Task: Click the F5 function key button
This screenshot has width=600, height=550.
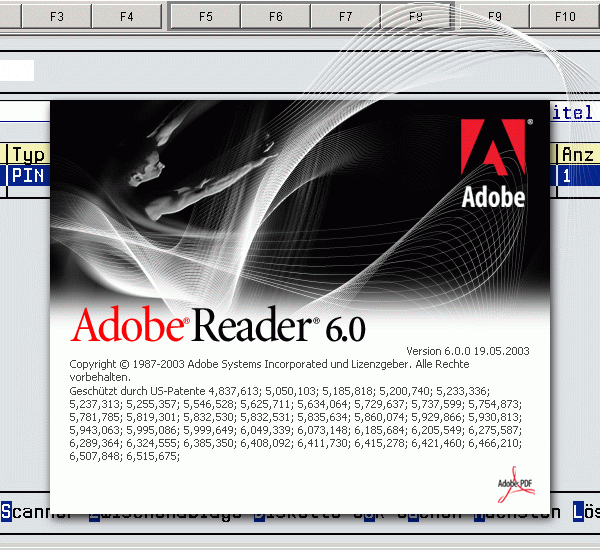Action: coord(206,16)
